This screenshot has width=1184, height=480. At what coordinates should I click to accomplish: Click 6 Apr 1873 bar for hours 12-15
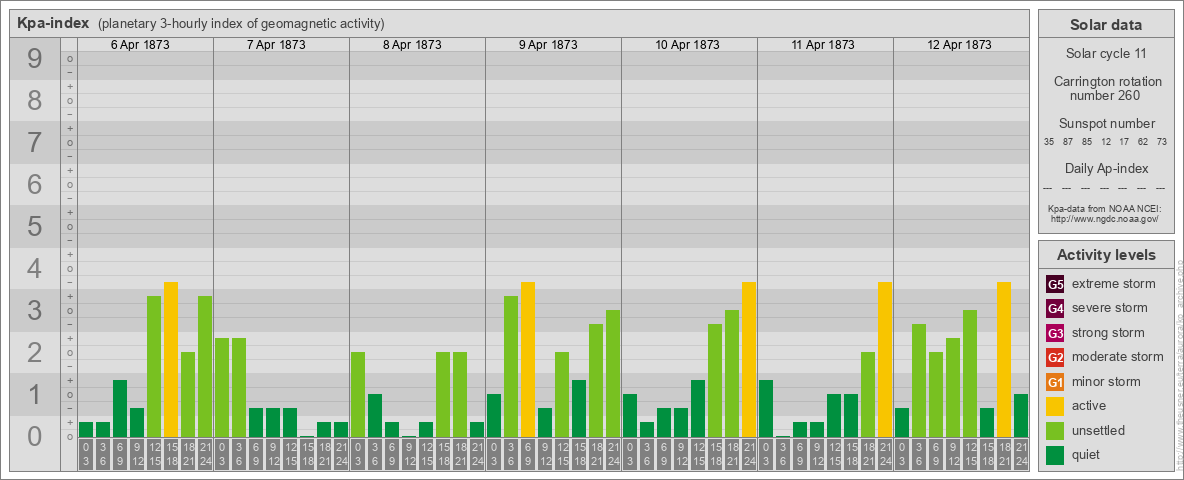[x=154, y=366]
